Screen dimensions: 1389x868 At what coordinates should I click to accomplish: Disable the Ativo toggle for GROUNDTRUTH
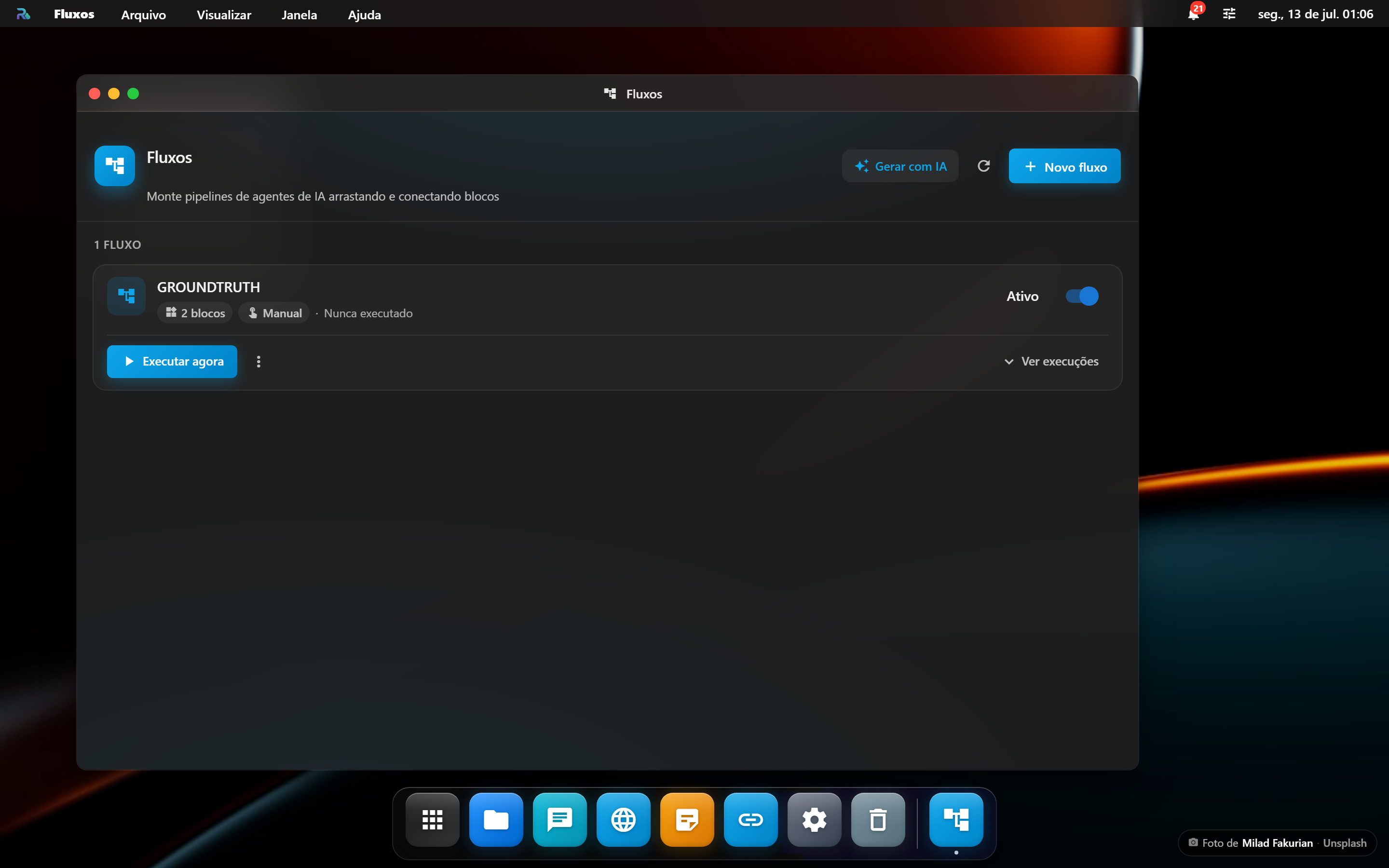point(1082,296)
